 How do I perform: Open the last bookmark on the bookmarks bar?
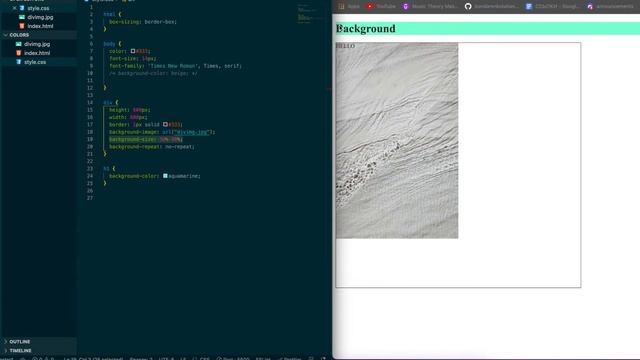tap(610, 6)
